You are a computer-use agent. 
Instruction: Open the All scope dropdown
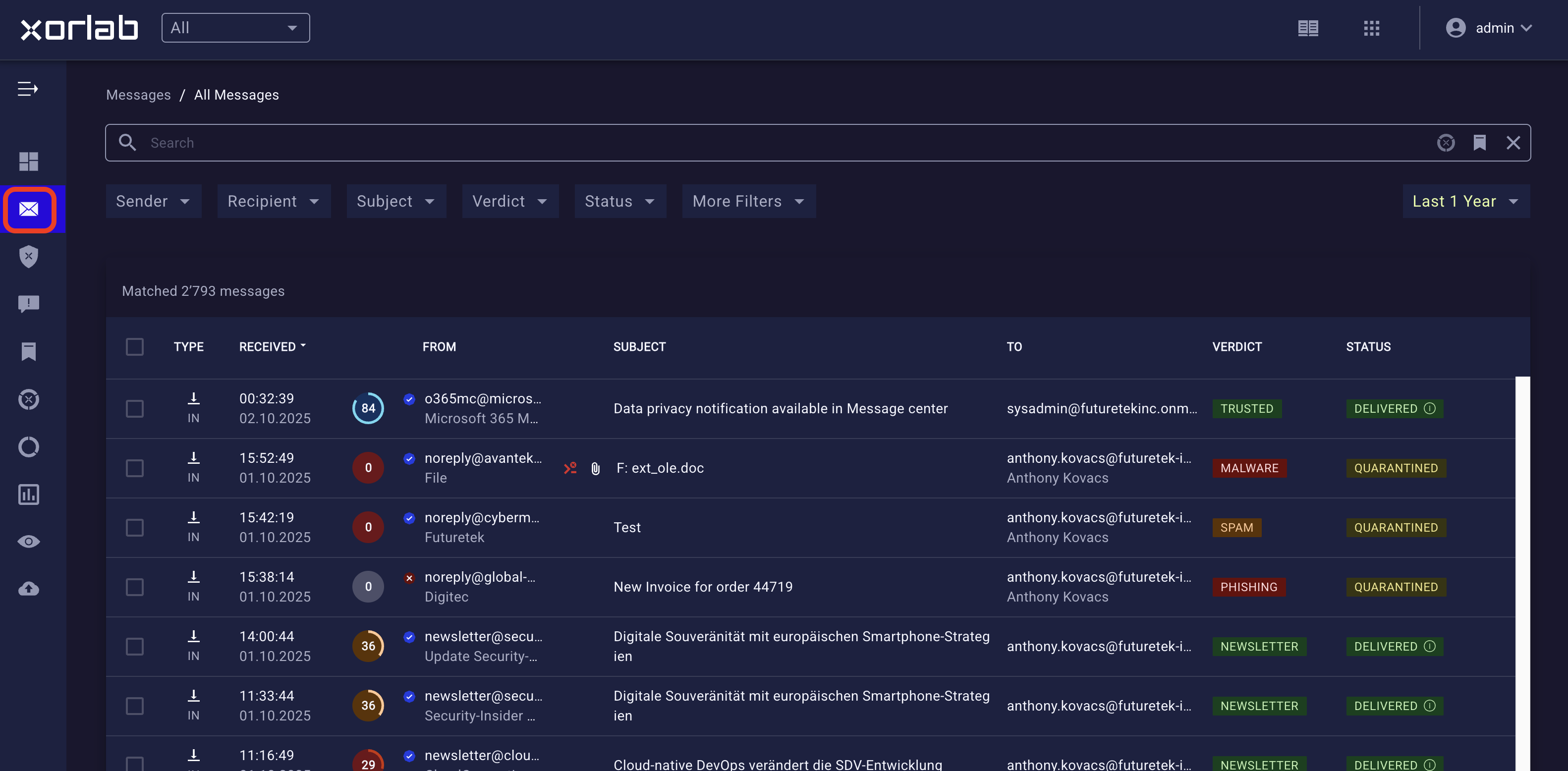pyautogui.click(x=235, y=28)
